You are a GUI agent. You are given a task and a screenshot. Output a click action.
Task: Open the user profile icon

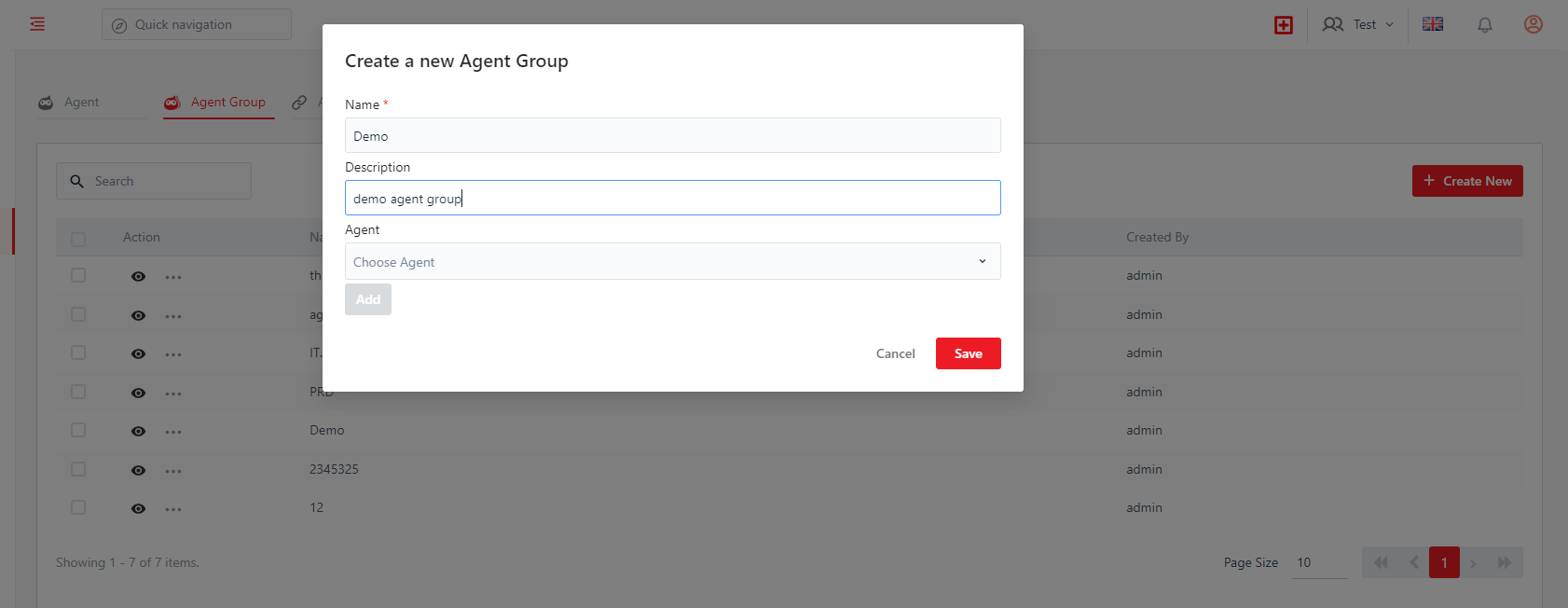1534,24
